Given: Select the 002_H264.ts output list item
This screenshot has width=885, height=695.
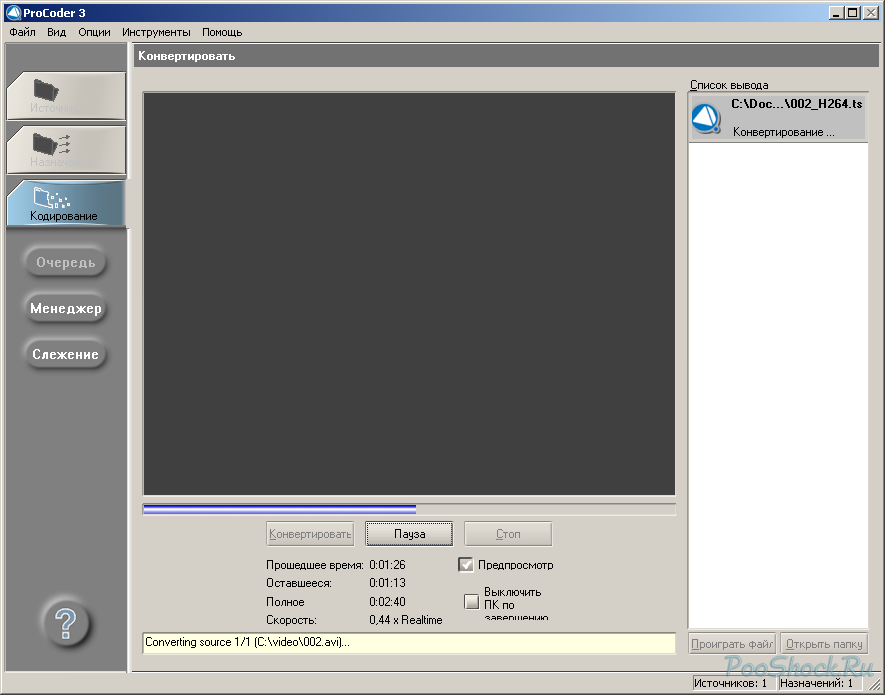Looking at the screenshot, I should tap(778, 118).
